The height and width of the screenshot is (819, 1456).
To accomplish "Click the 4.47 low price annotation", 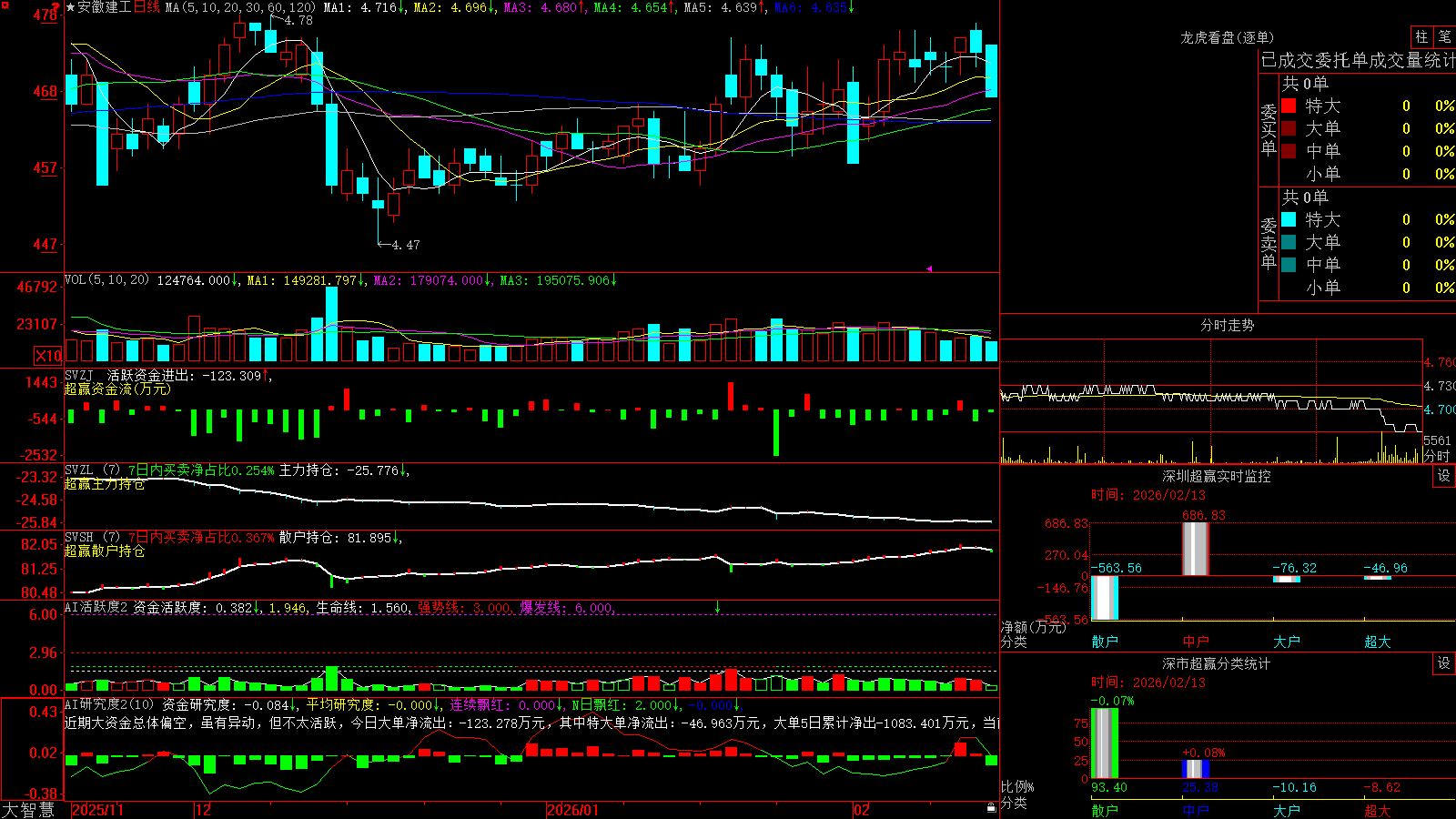I will [x=406, y=245].
